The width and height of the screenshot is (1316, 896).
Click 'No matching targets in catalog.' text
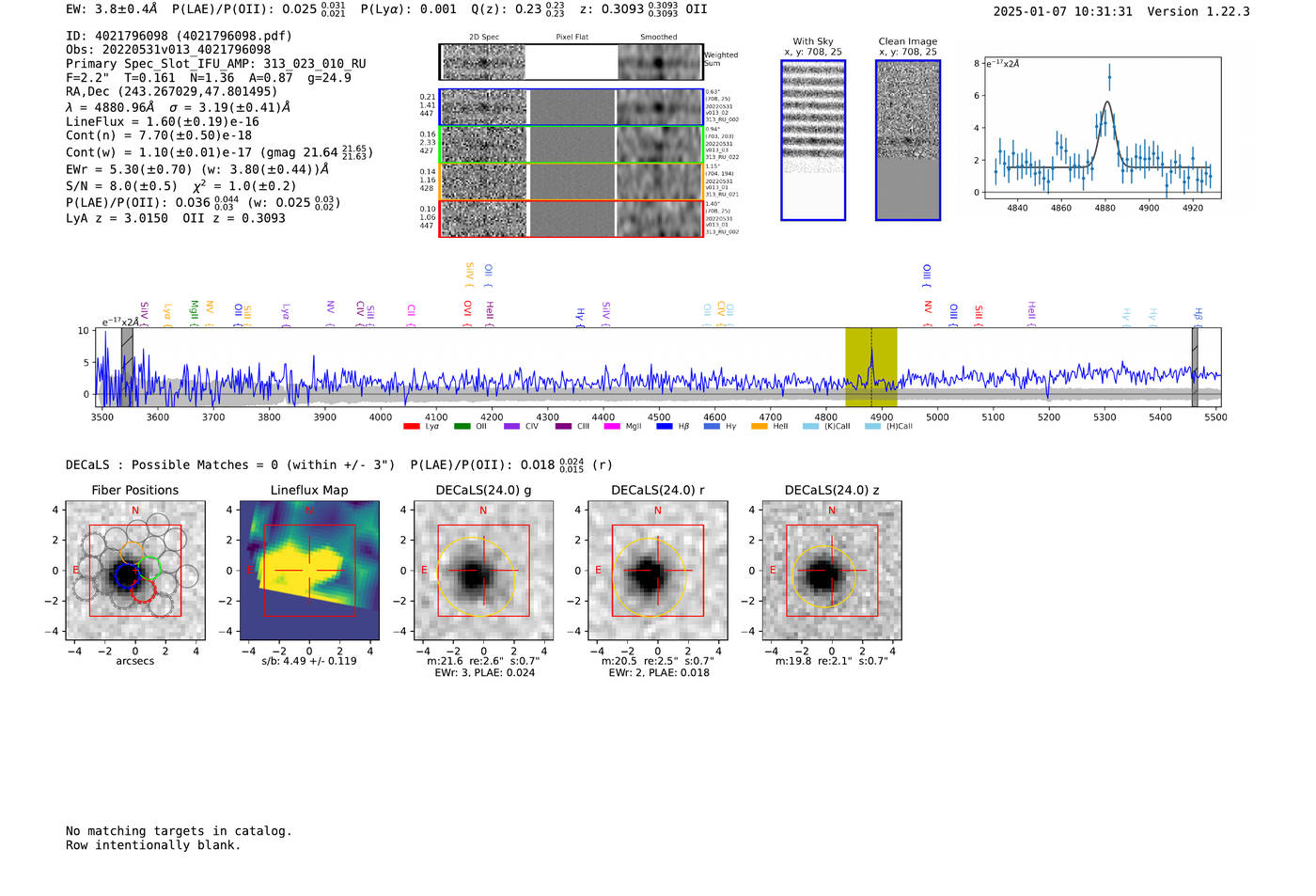click(x=179, y=831)
